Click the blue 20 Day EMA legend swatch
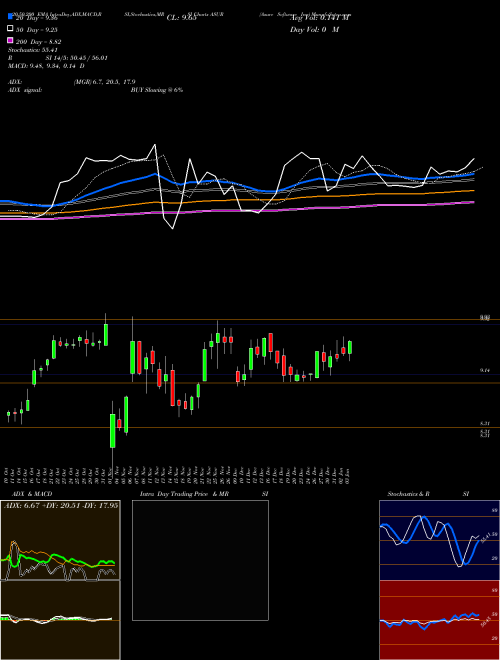Viewport: 500px width, 660px height. (x=10, y=16)
